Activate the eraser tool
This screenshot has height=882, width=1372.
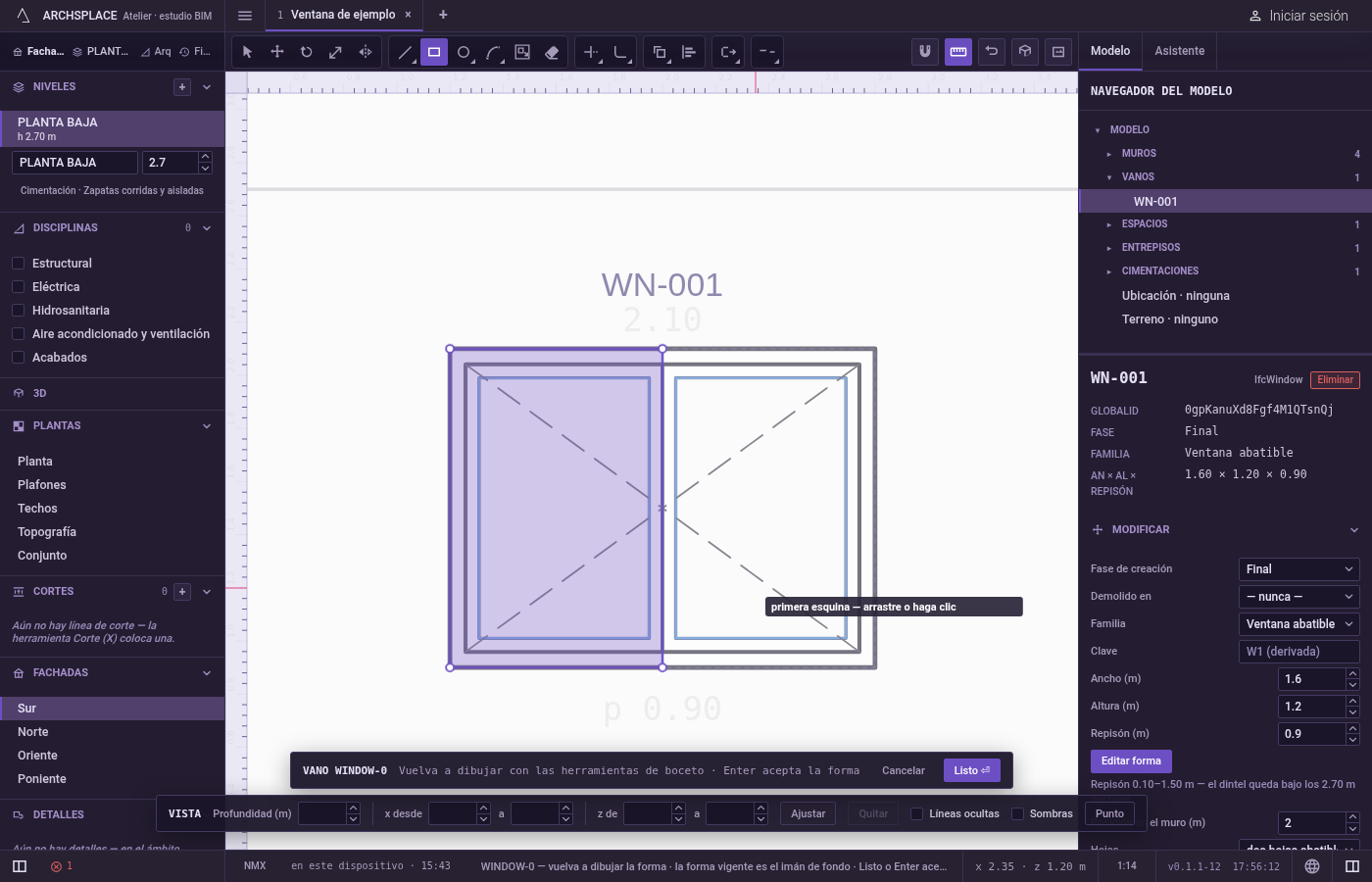[x=552, y=52]
